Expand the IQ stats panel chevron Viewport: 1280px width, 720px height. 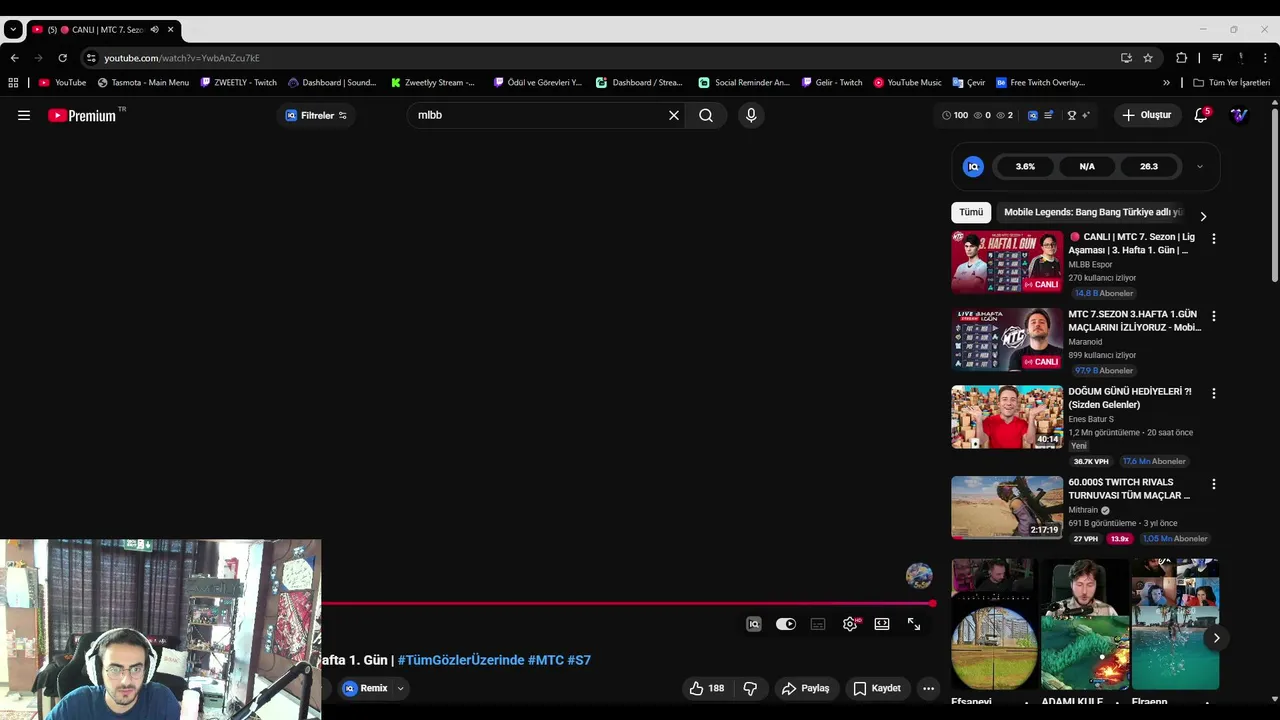(x=1200, y=167)
